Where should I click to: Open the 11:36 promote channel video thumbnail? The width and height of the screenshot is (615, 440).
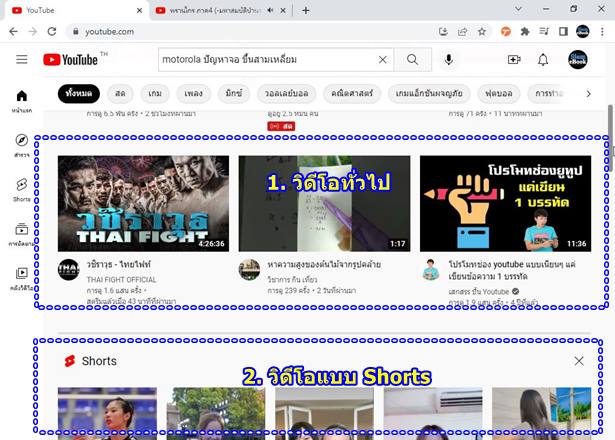click(506, 204)
